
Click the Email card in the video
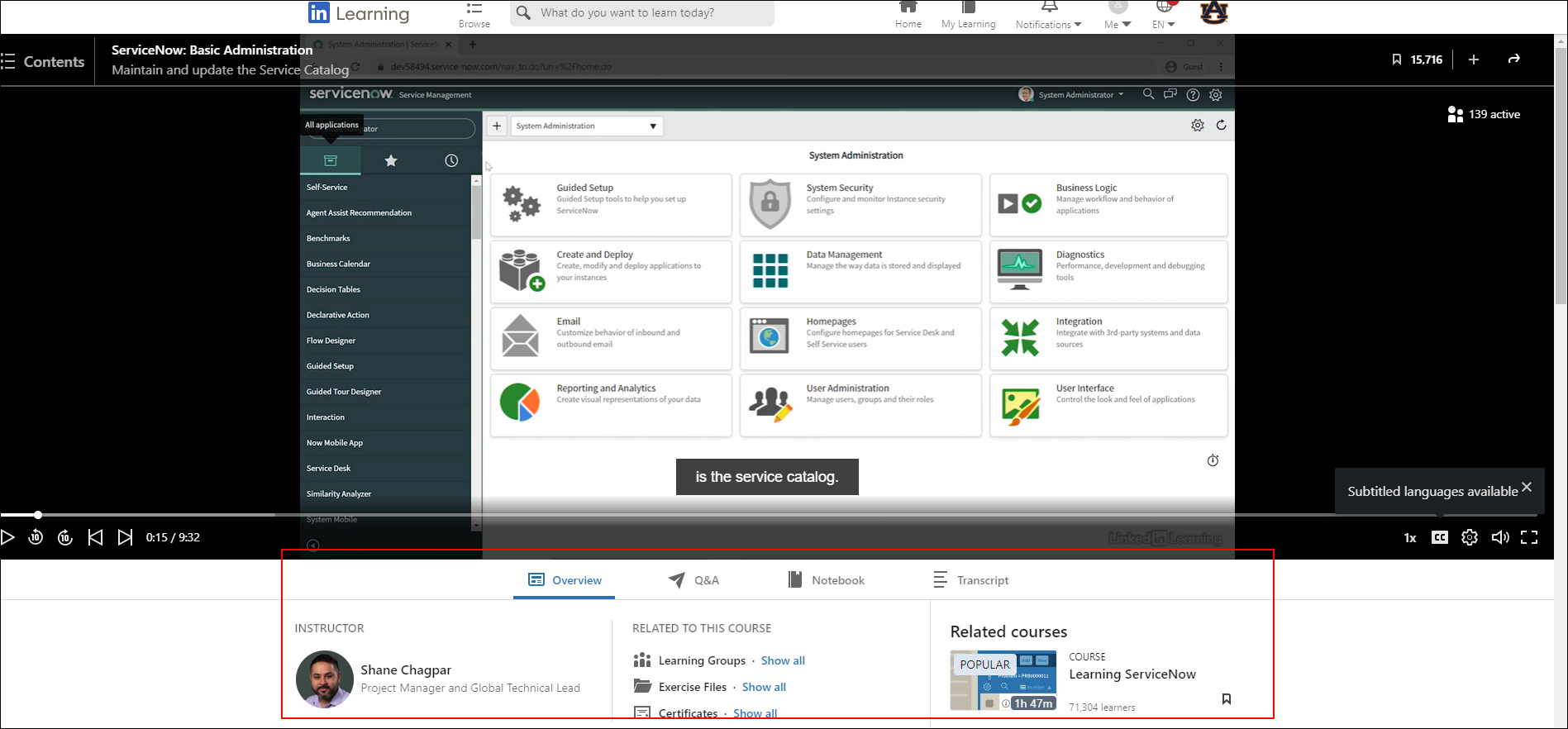click(x=611, y=339)
